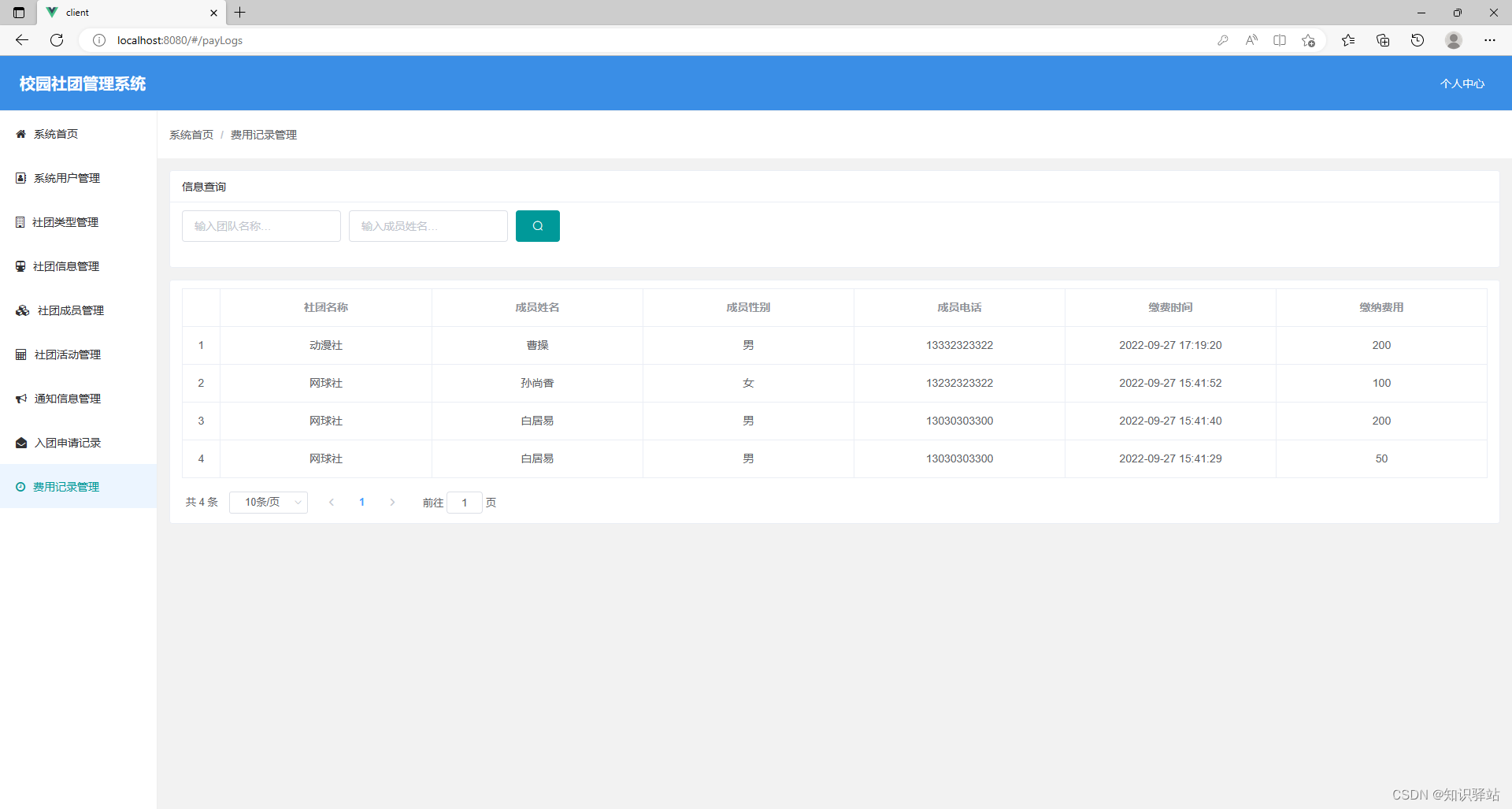Select page number 1 in pagination
1512x809 pixels.
coord(362,503)
